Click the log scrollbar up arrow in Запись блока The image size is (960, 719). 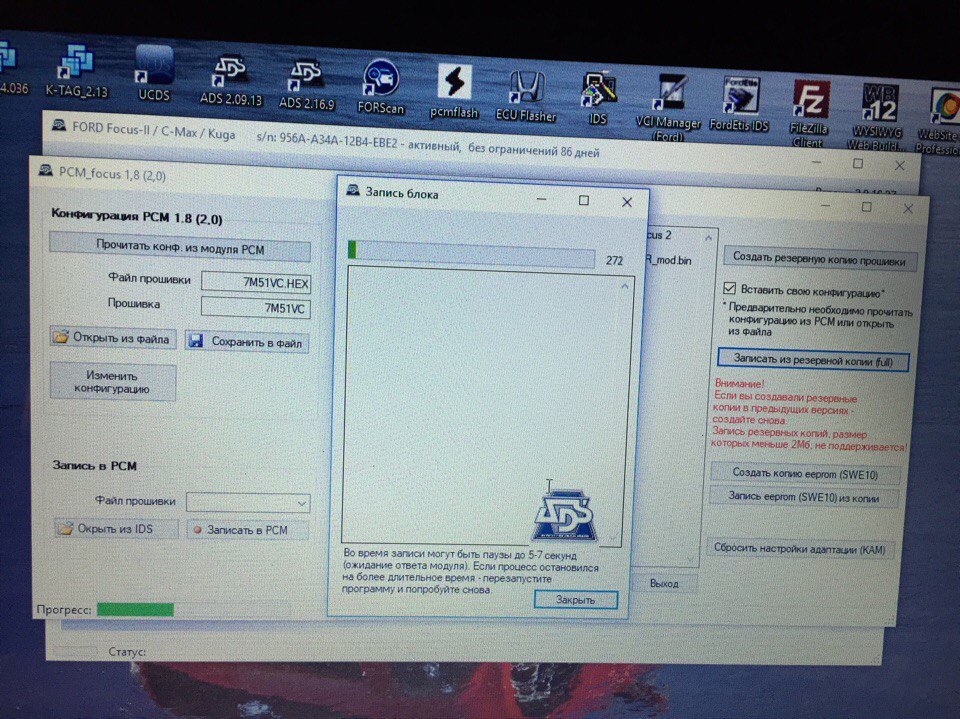click(624, 286)
